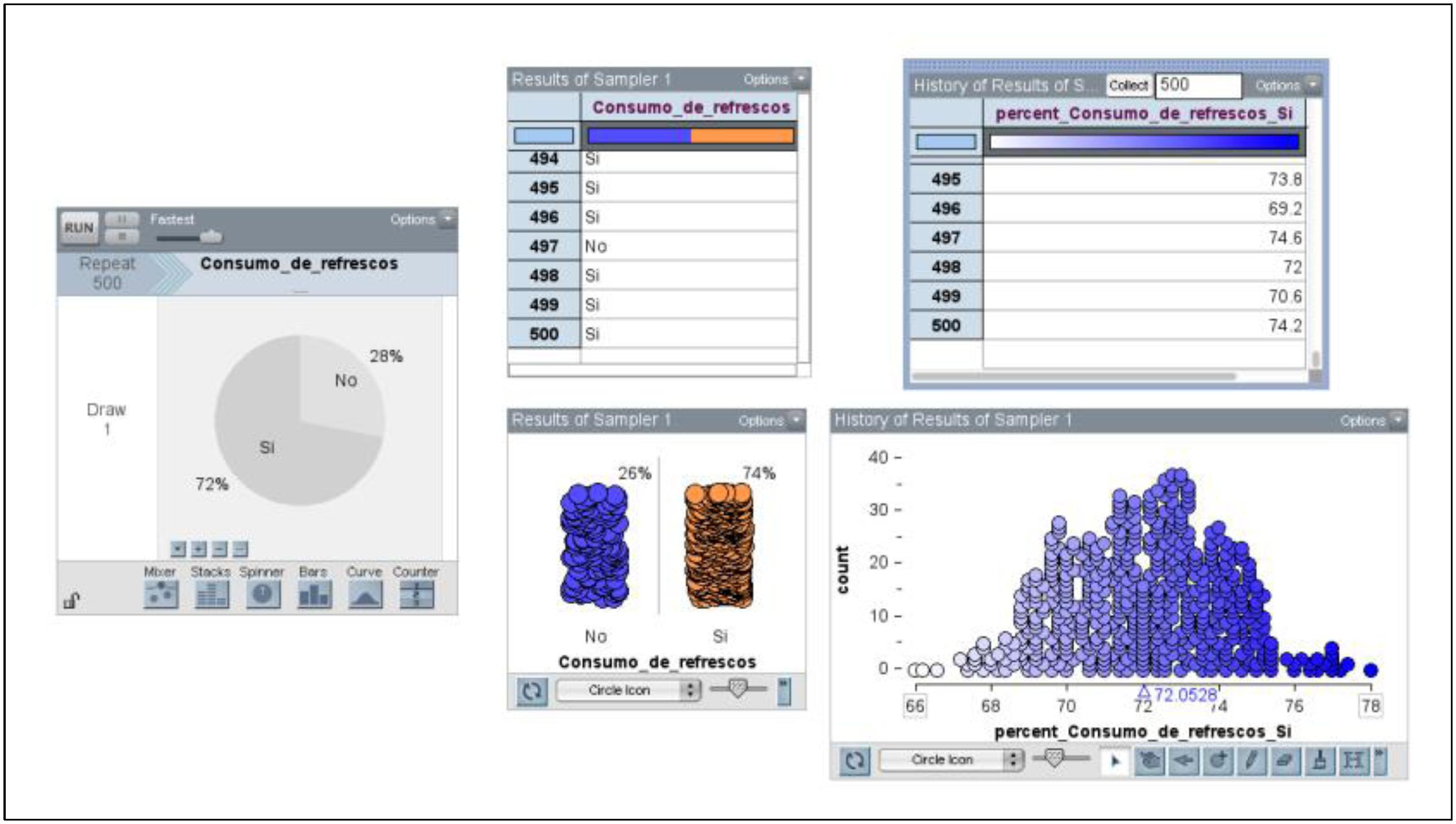
Task: Select the Bars device icon
Action: (x=315, y=594)
